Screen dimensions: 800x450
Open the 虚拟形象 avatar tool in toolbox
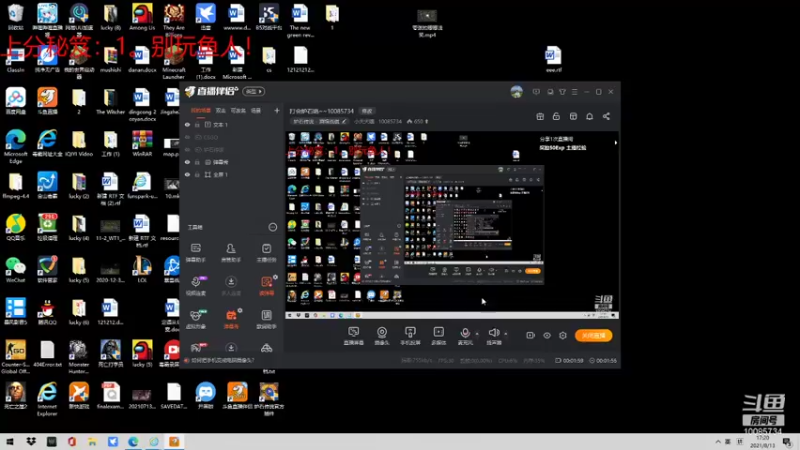pos(196,319)
